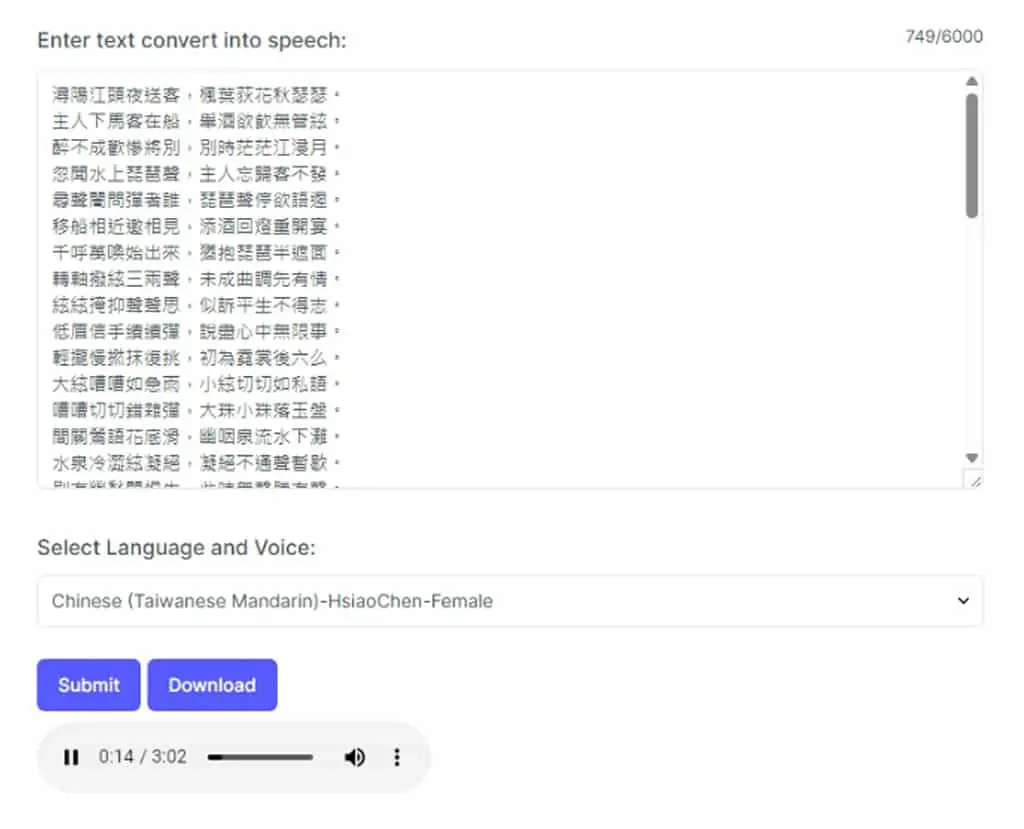Click the 'Enter text convert into speech' label
The height and width of the screenshot is (829, 1024).
coord(192,41)
